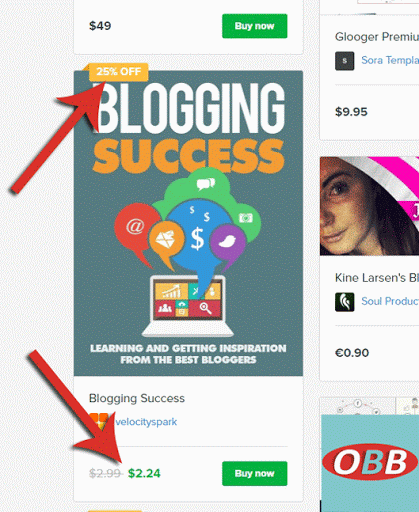Click Buy now on the $49 product
The width and height of the screenshot is (419, 512).
click(x=254, y=26)
